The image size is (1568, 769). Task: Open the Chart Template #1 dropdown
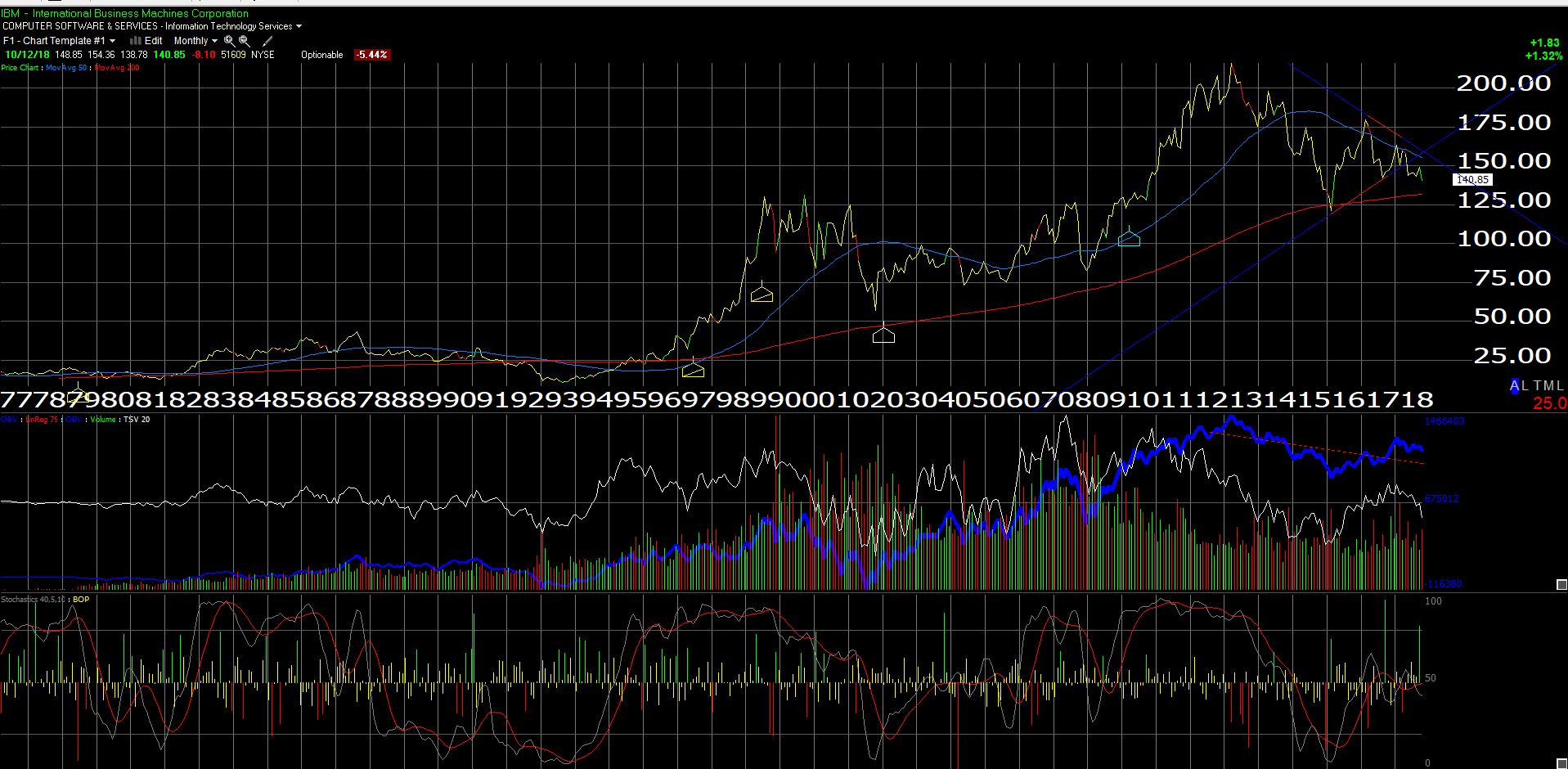pos(59,41)
